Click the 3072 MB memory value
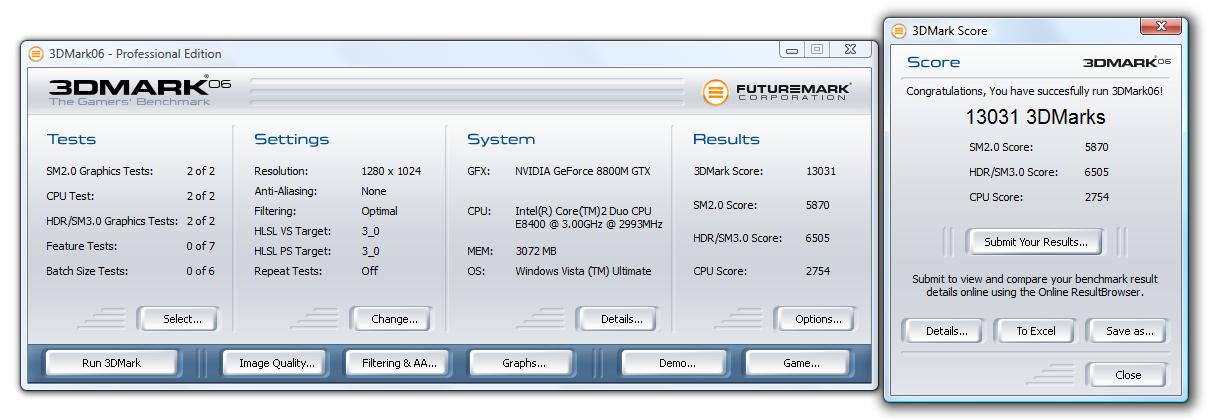 click(x=535, y=251)
